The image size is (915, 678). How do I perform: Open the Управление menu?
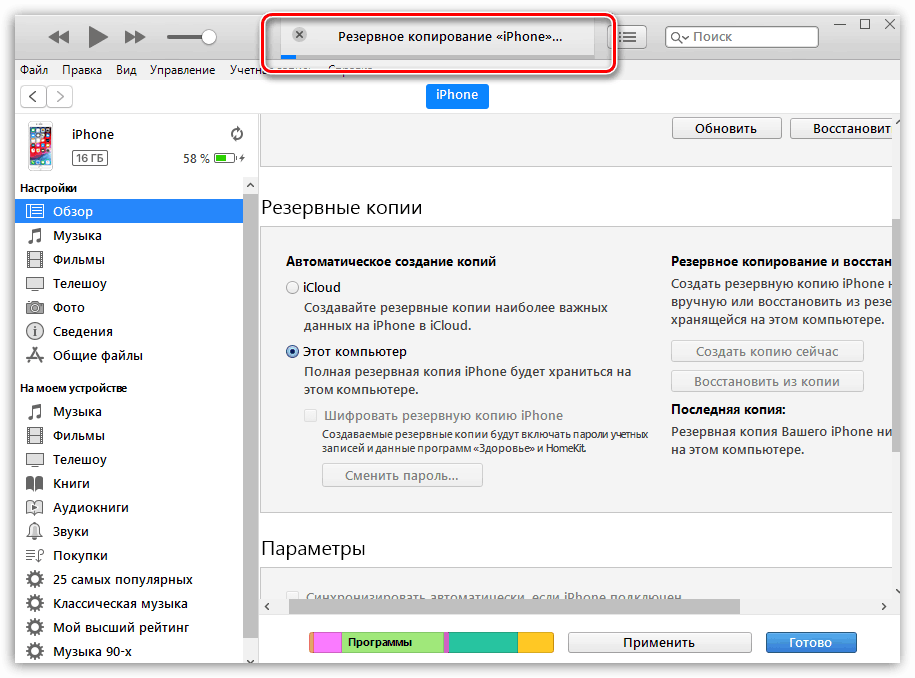[182, 70]
